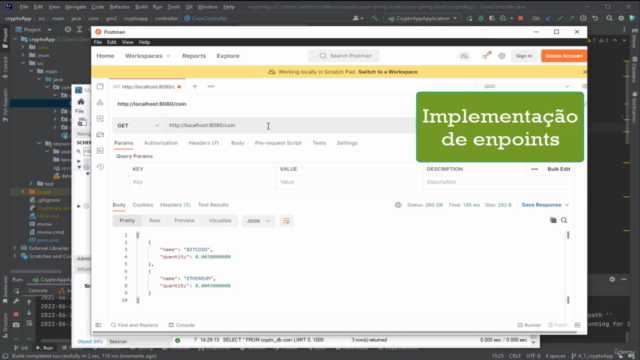Open the Save Response dropdown
The width and height of the screenshot is (640, 360).
pos(545,205)
